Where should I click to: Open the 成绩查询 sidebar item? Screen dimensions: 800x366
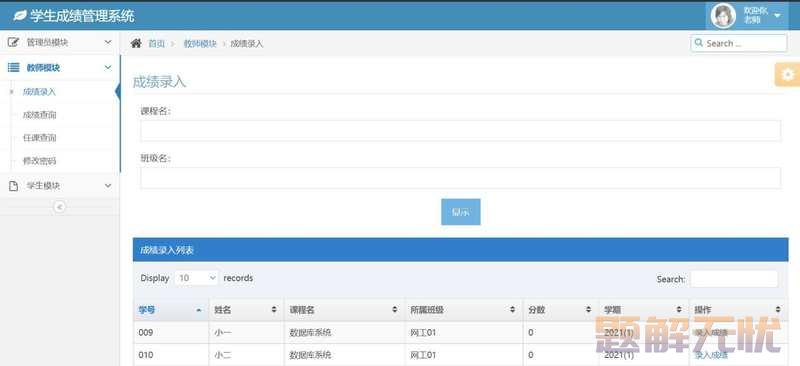pyautogui.click(x=39, y=115)
